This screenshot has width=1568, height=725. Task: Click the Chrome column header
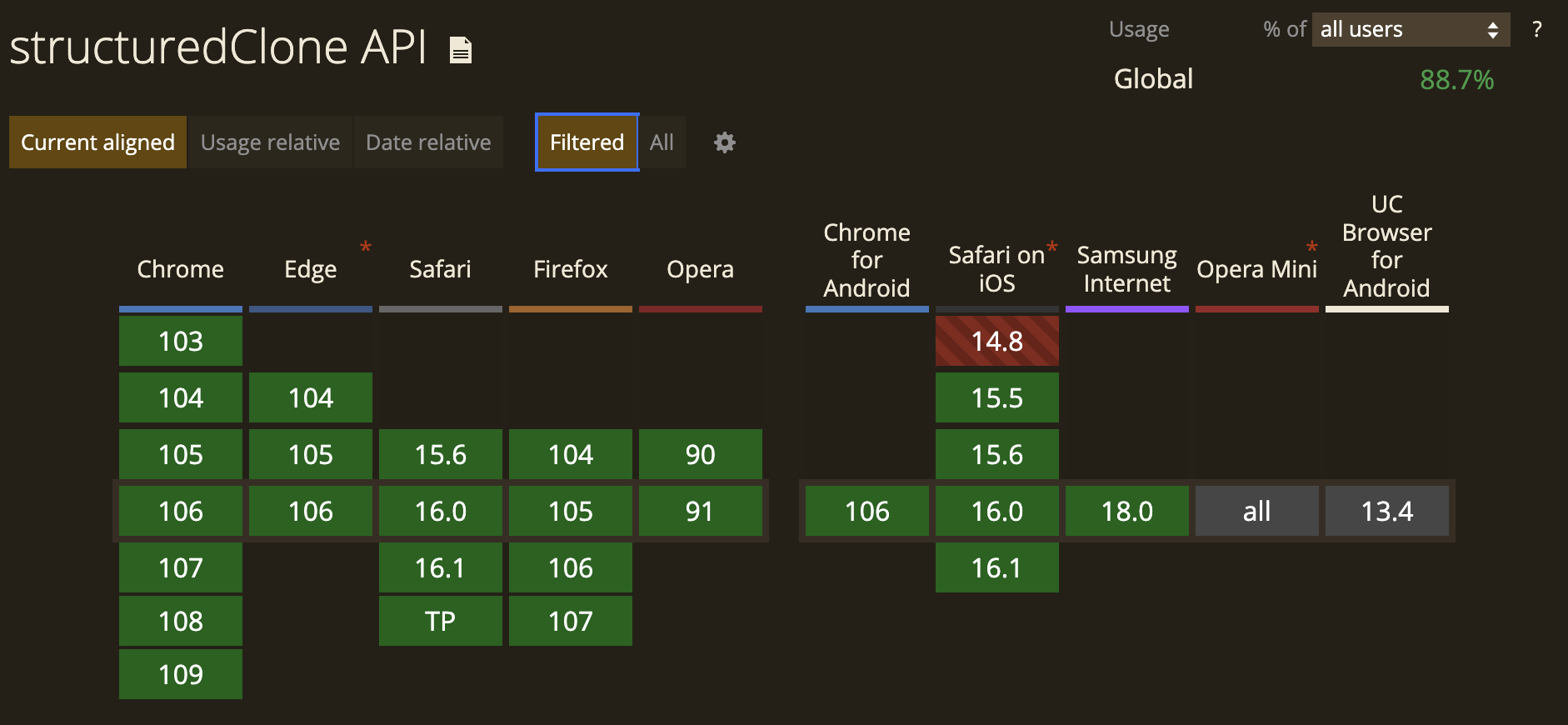181,269
